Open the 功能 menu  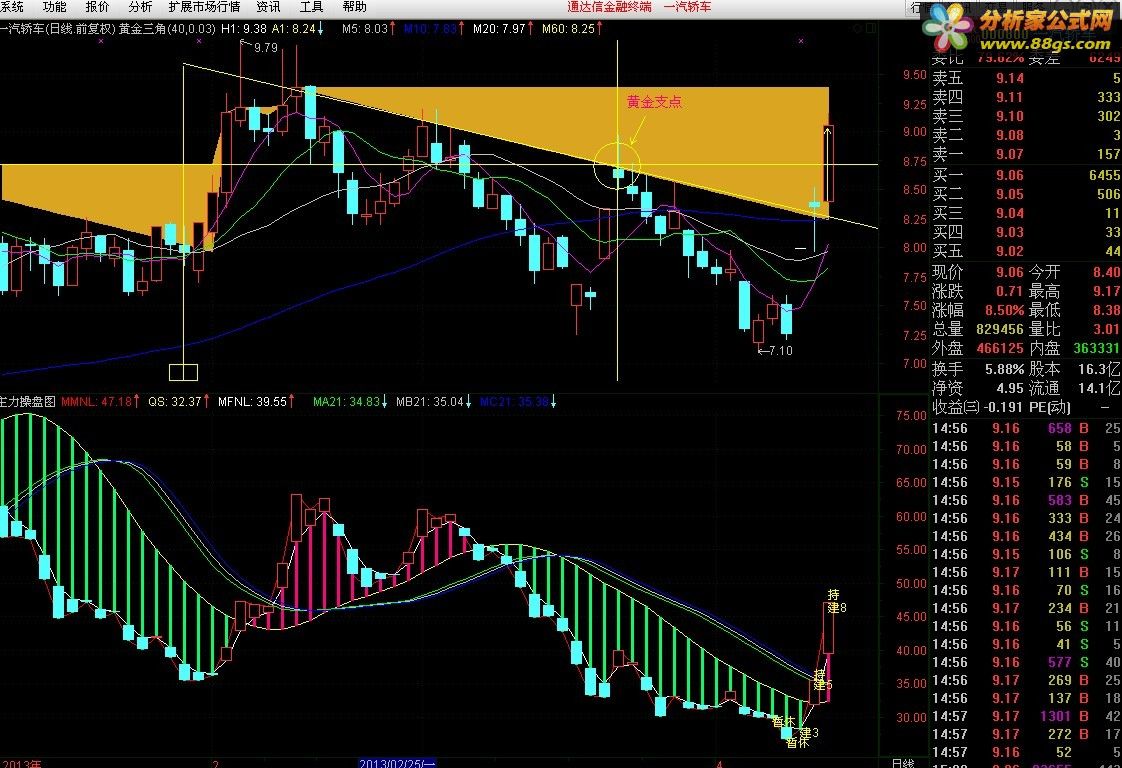tap(54, 7)
